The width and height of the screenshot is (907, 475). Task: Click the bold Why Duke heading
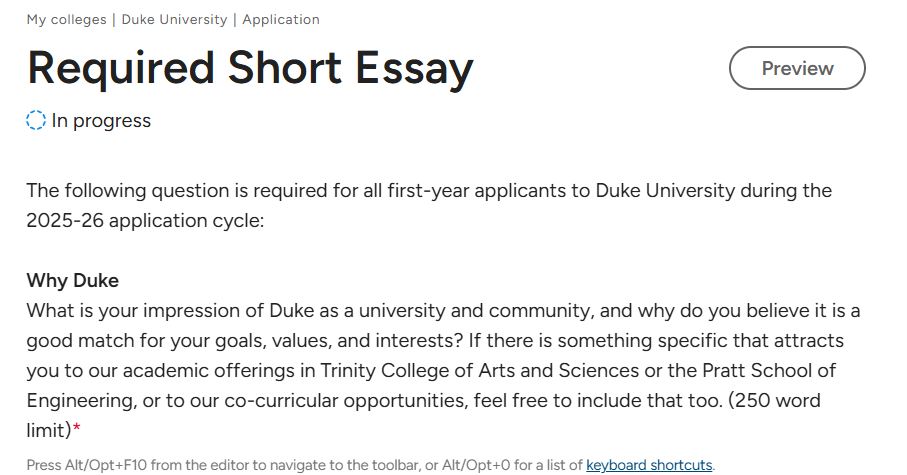pos(72,281)
